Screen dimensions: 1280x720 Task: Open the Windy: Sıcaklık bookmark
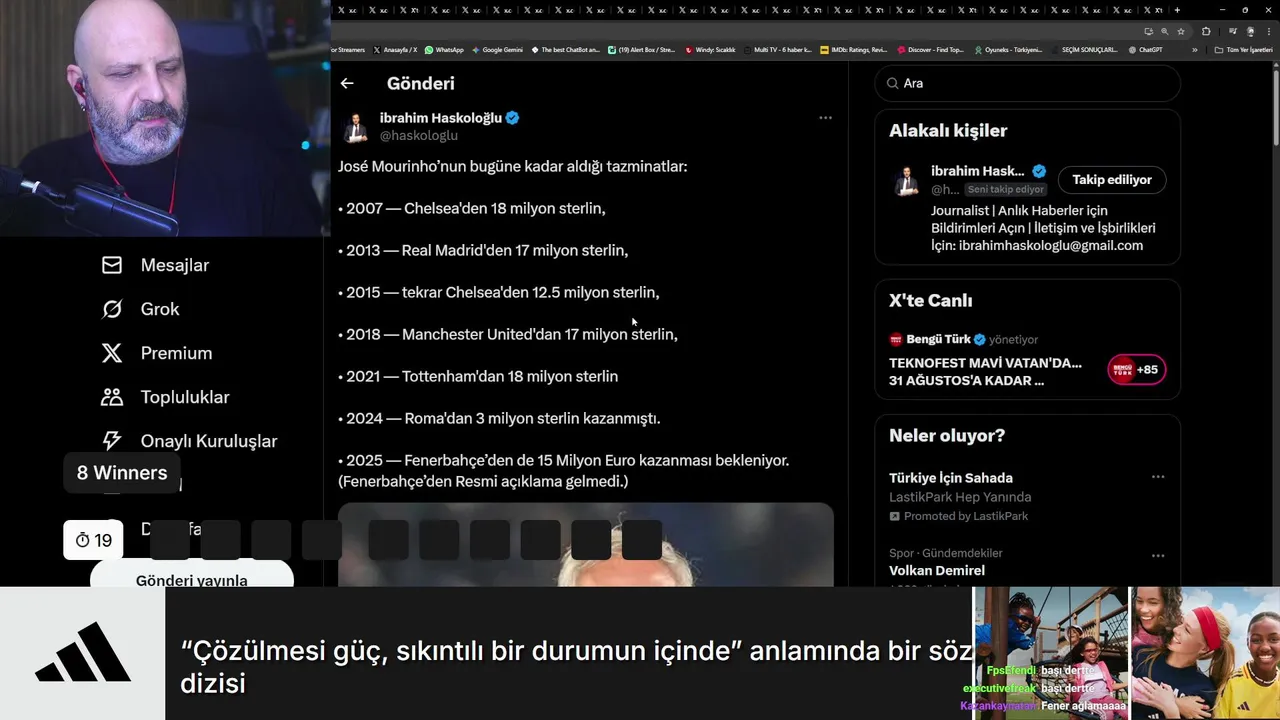(710, 50)
